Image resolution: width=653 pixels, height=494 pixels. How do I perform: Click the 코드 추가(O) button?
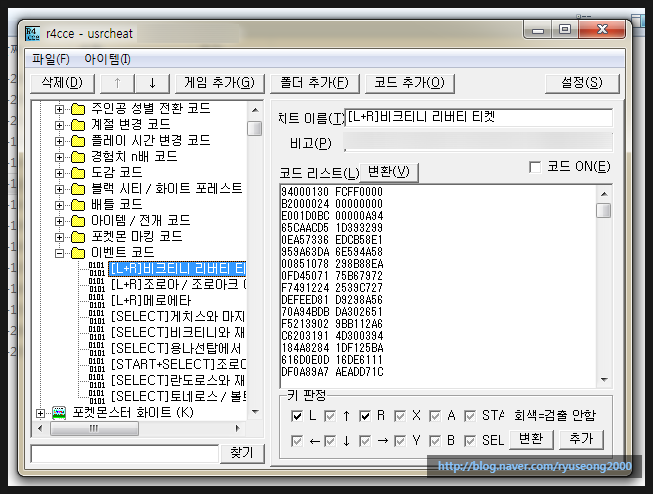[x=410, y=83]
